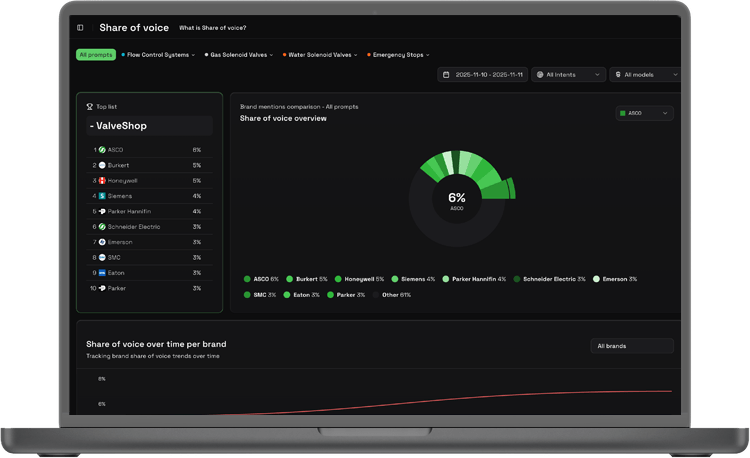Toggle SMC 3% legend entry
The width and height of the screenshot is (750, 458).
pyautogui.click(x=260, y=295)
